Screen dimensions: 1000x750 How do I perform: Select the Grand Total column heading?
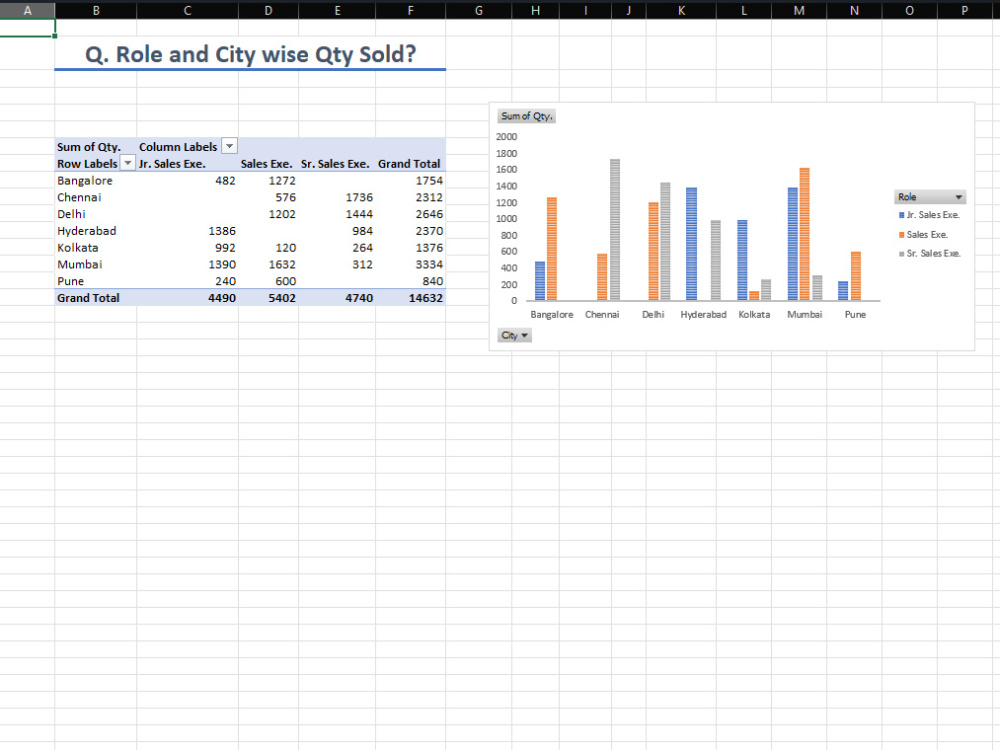pyautogui.click(x=411, y=164)
